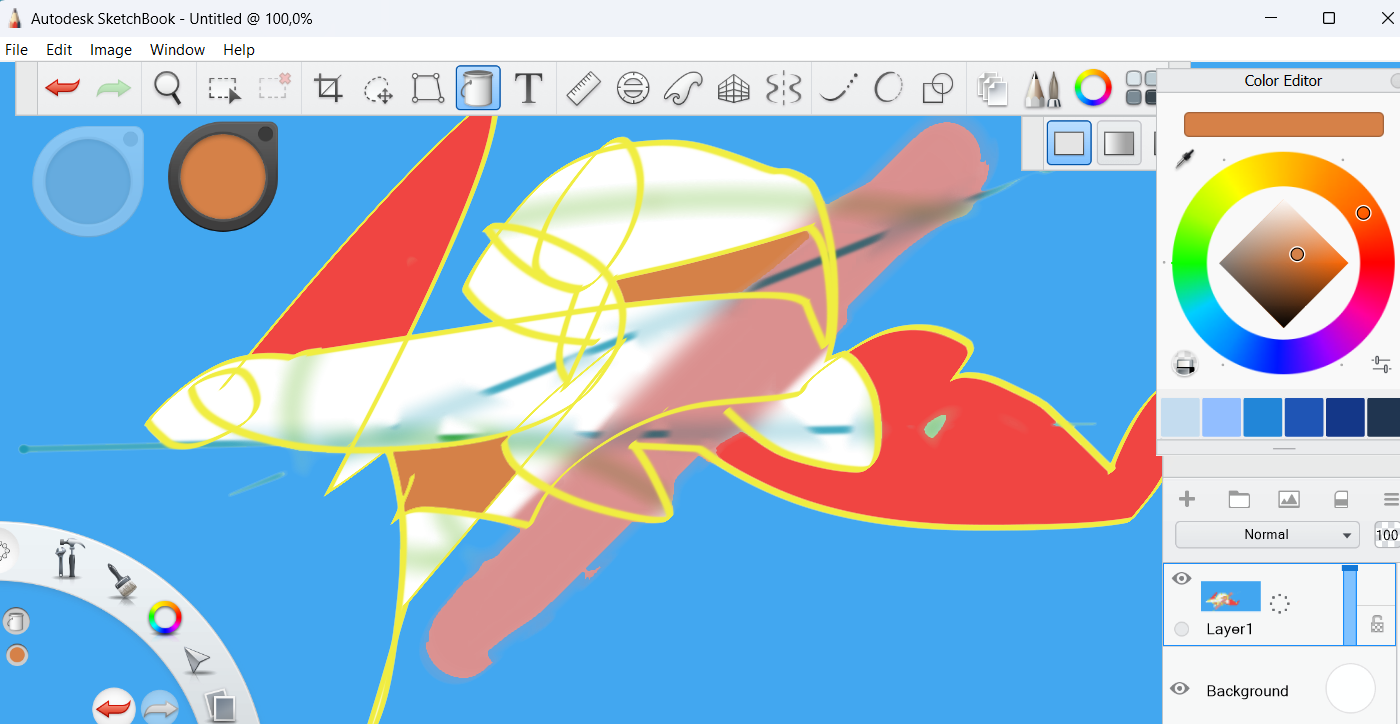Open the Brush Palette pencils icon
The height and width of the screenshot is (724, 1400).
click(1042, 88)
